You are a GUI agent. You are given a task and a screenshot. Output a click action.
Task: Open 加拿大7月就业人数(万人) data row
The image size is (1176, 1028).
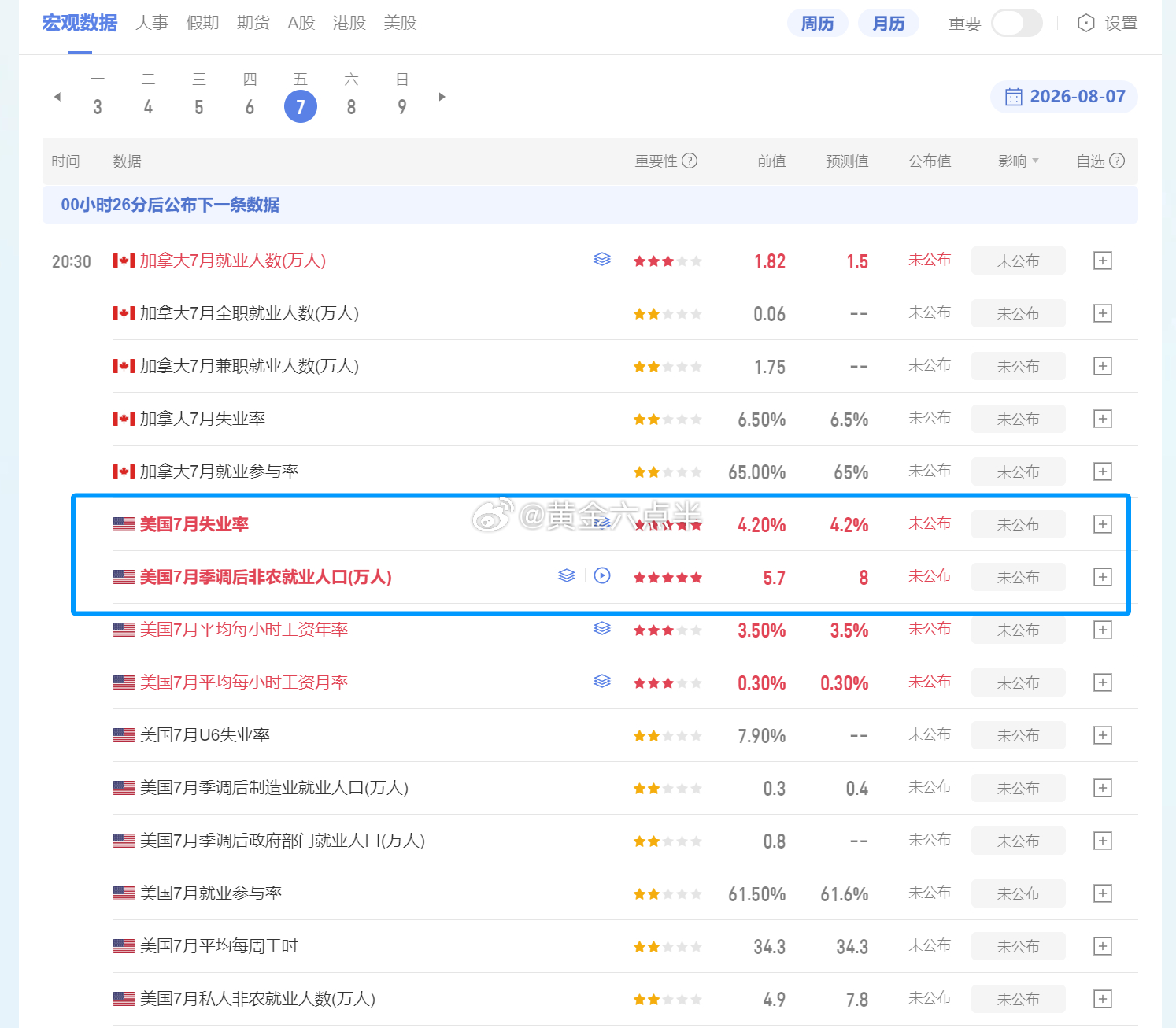click(x=233, y=261)
